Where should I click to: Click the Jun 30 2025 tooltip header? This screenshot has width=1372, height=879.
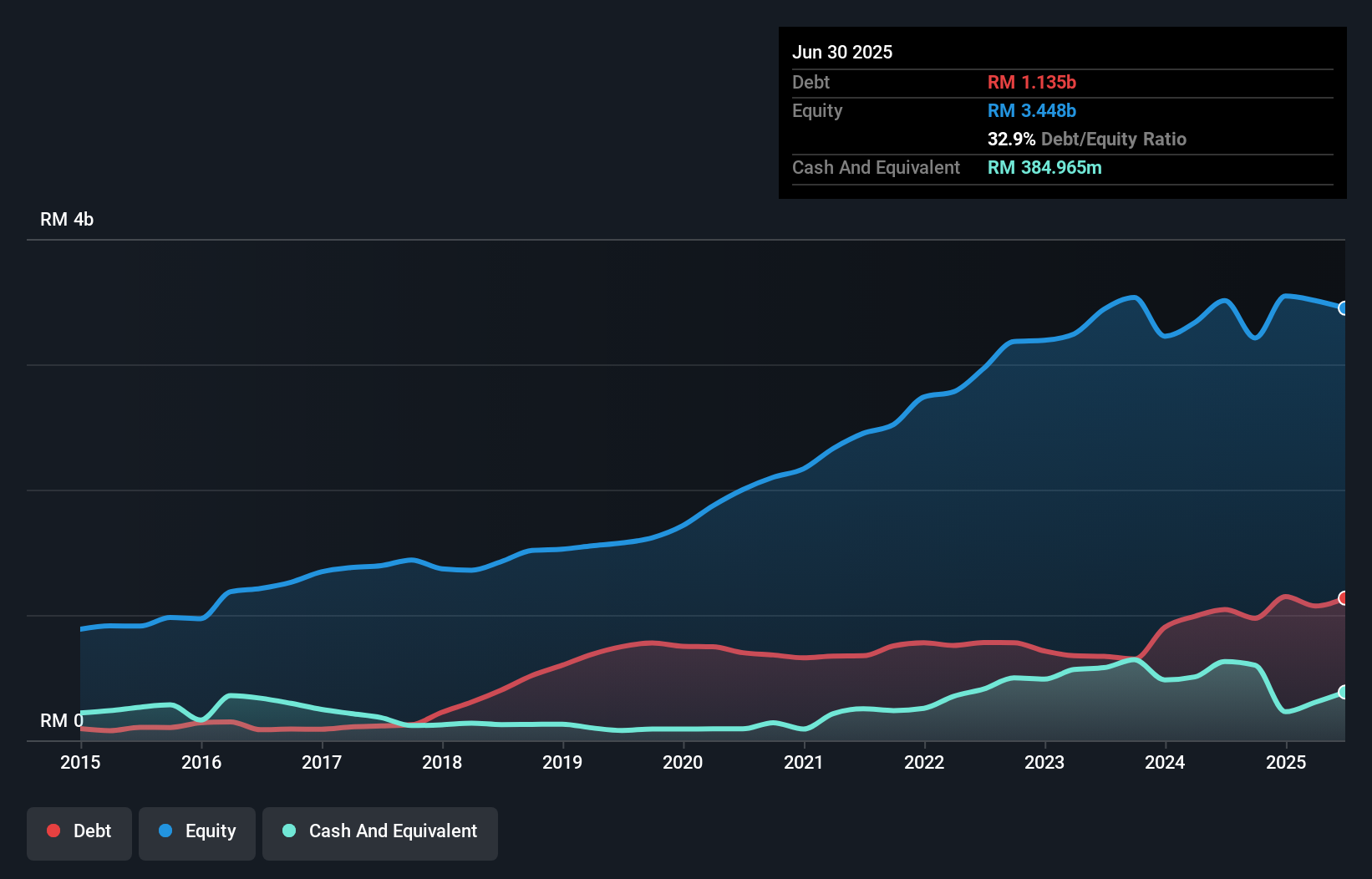pyautogui.click(x=842, y=52)
